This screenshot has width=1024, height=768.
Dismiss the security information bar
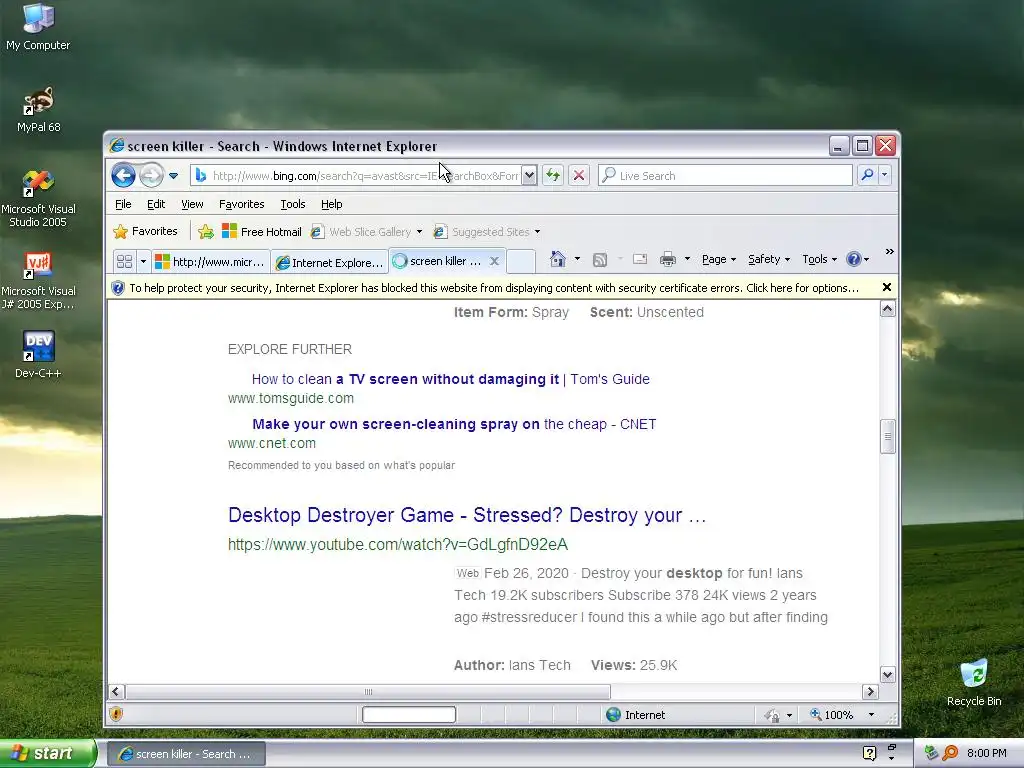coord(886,287)
